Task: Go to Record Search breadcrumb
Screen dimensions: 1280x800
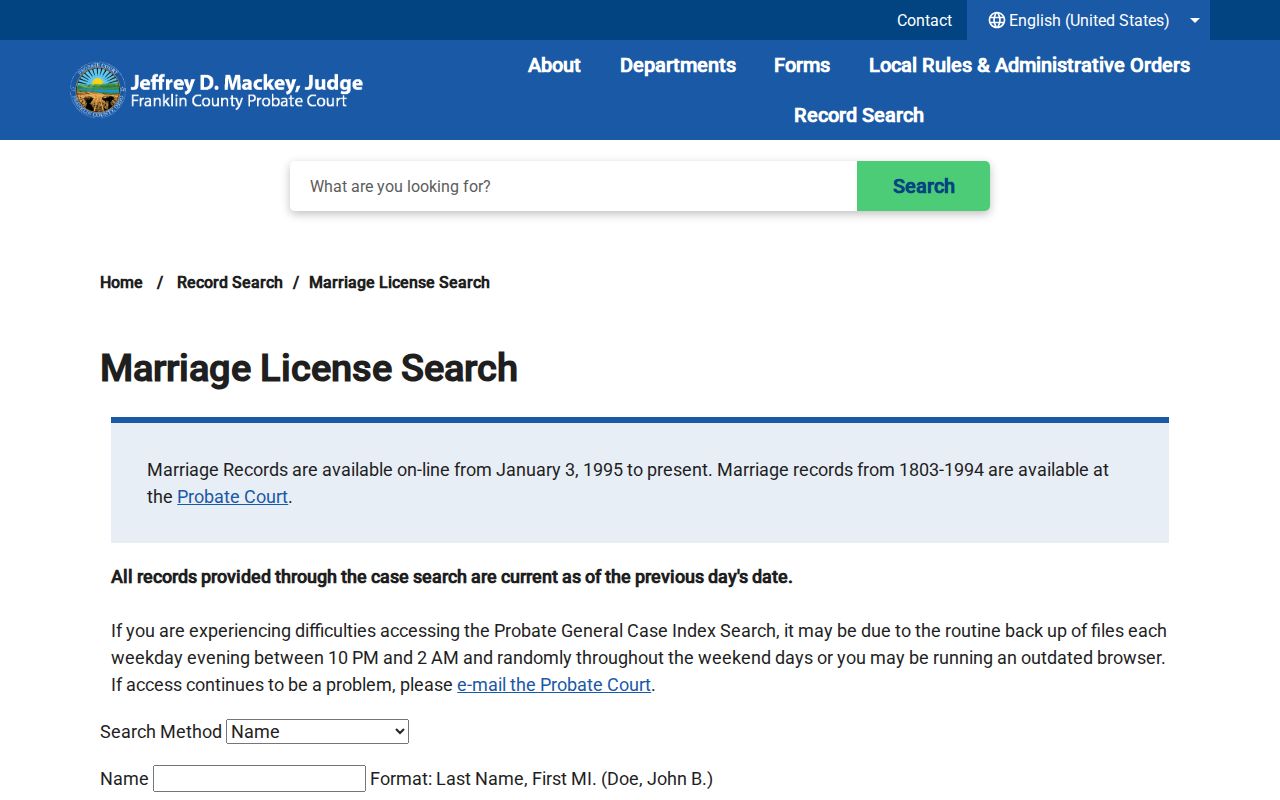Action: (x=230, y=283)
